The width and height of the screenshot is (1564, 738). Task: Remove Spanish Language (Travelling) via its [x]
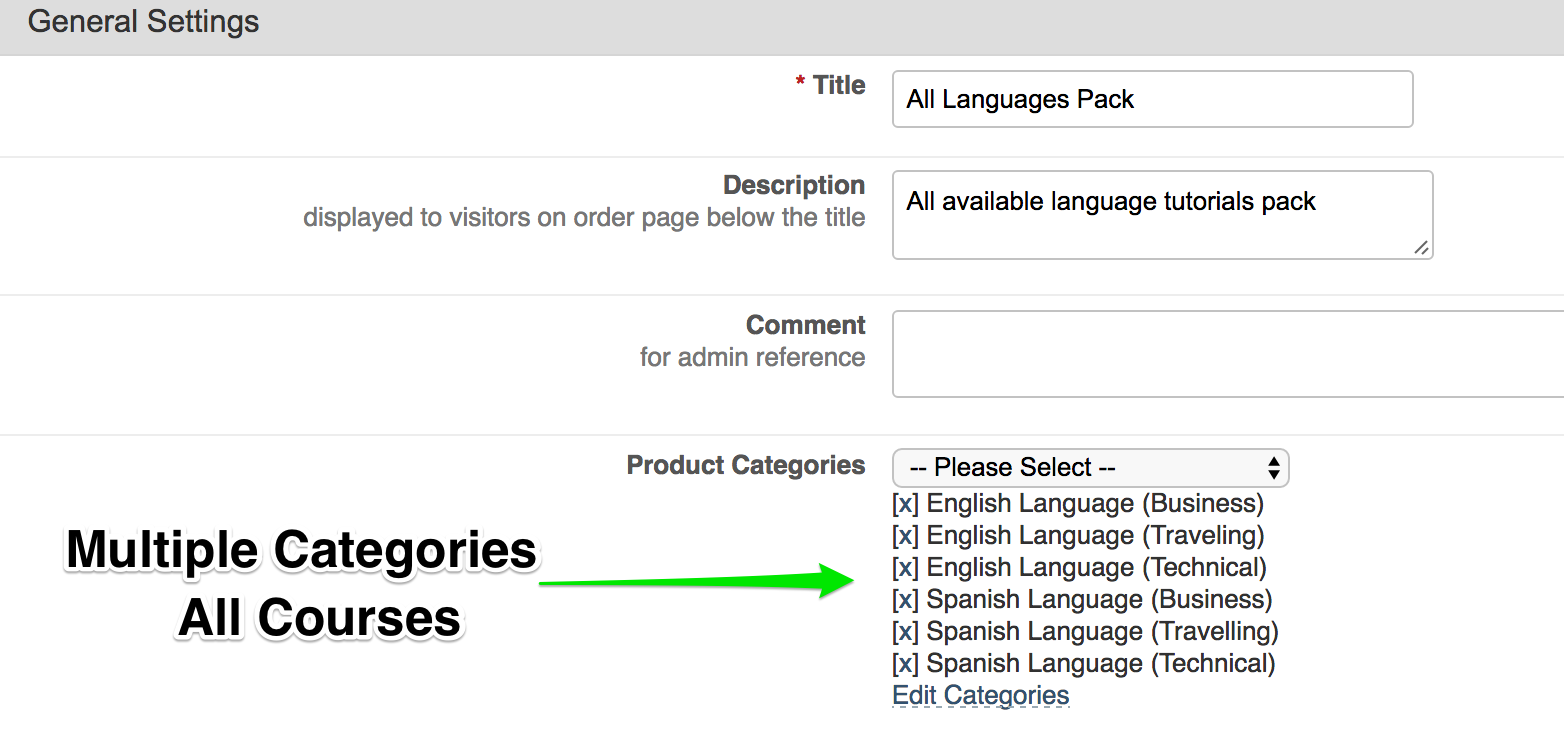[x=904, y=632]
